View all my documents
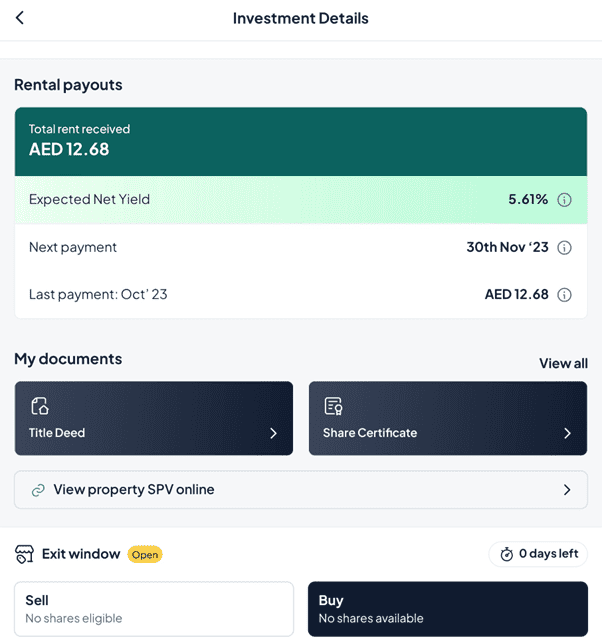Image resolution: width=602 pixels, height=643 pixels. (563, 363)
